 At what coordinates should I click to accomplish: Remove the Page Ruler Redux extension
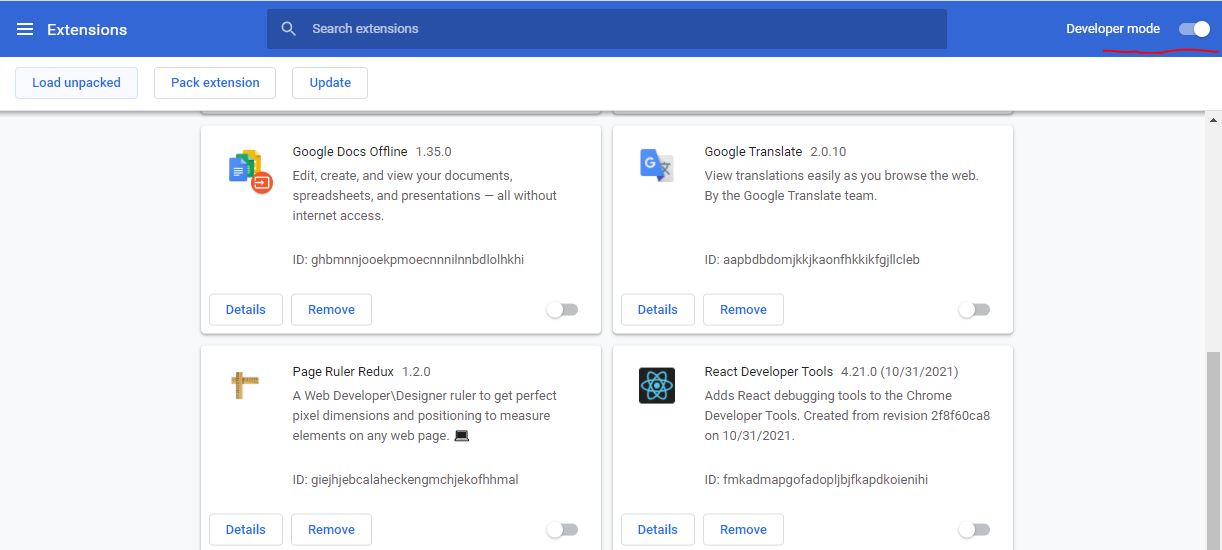(331, 529)
